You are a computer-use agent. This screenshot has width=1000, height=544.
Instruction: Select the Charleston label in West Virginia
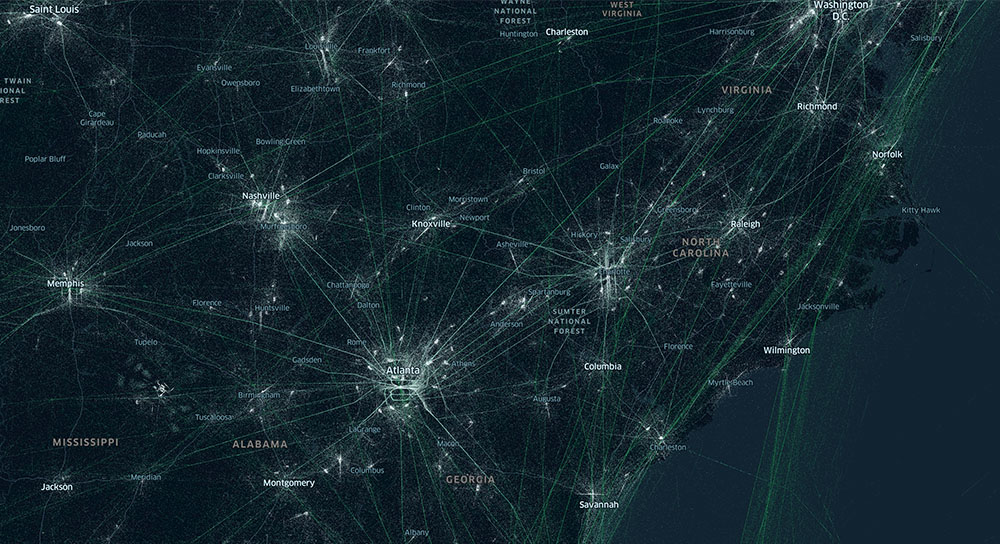click(x=567, y=31)
